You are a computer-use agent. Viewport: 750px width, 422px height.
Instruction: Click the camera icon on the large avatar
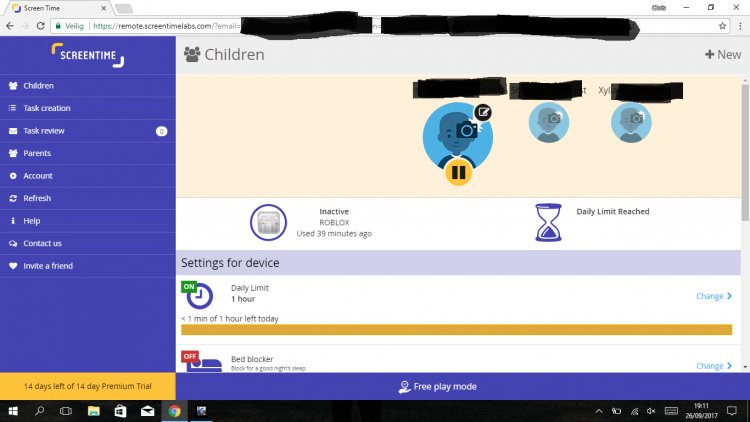(x=466, y=130)
